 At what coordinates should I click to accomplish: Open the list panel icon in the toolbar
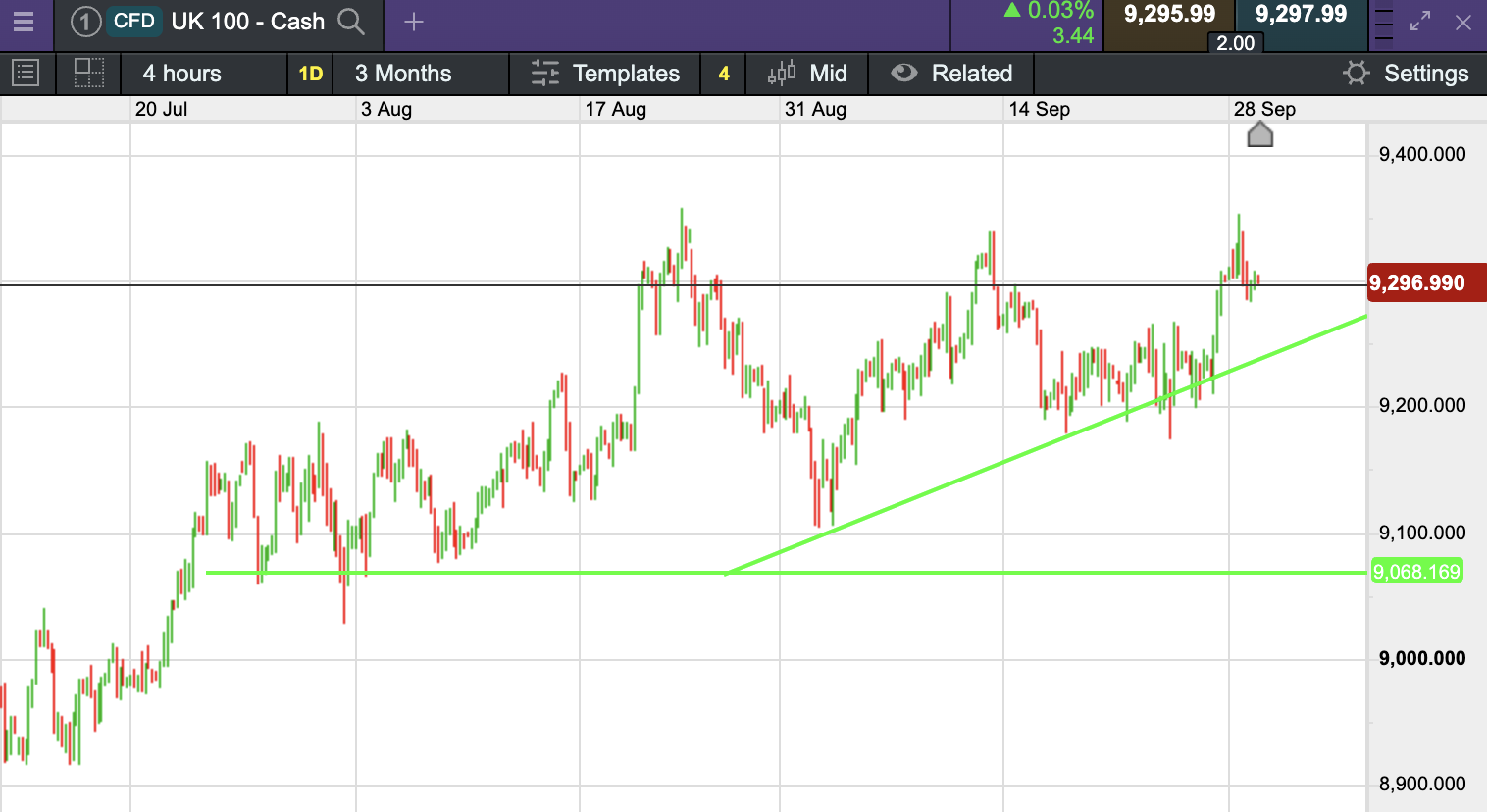[26, 74]
